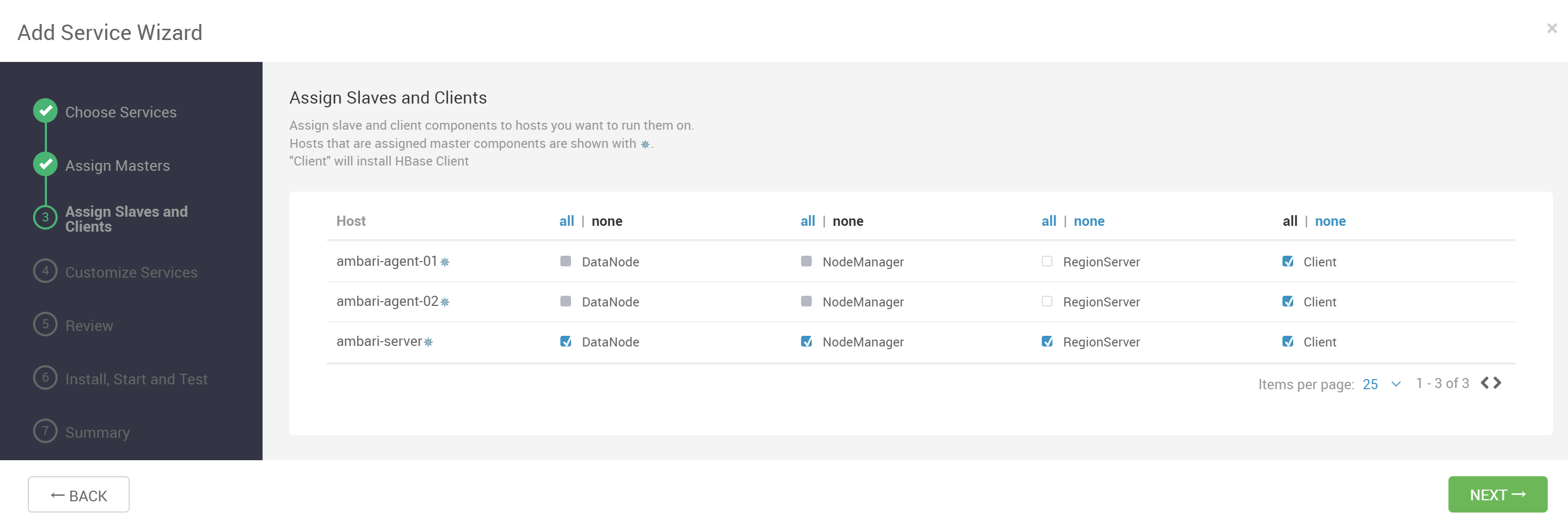Click the NEXT button
Viewport: 1568px width, 520px height.
[x=1498, y=494]
